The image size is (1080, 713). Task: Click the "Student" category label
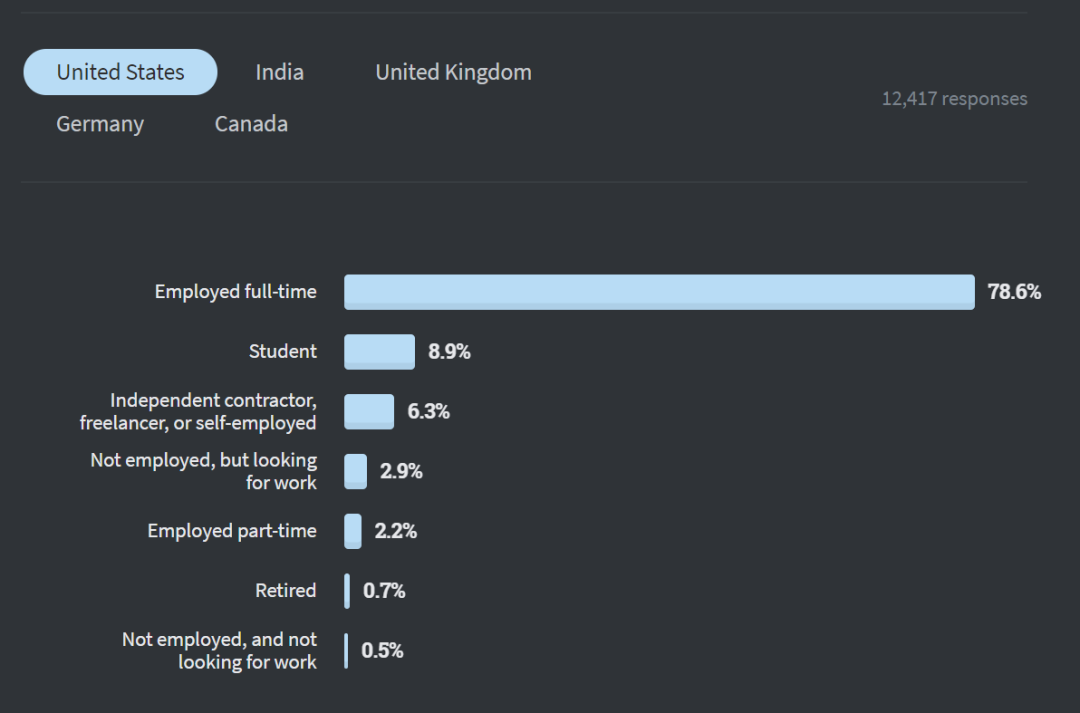click(x=282, y=352)
